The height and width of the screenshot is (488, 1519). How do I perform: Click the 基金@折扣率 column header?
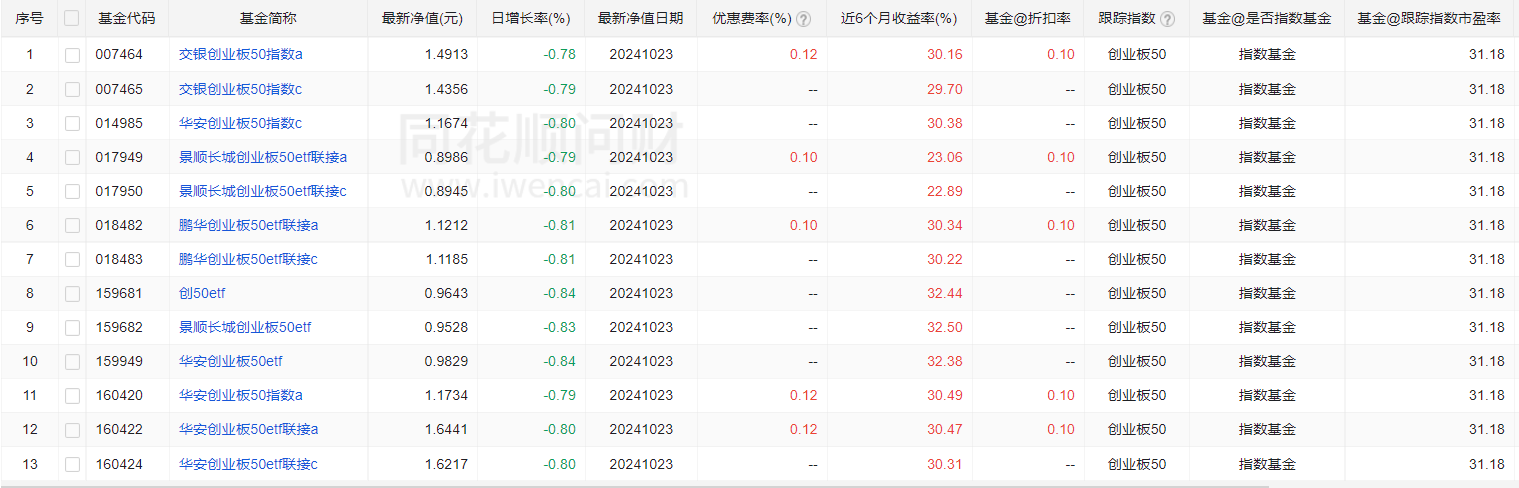pyautogui.click(x=1027, y=19)
